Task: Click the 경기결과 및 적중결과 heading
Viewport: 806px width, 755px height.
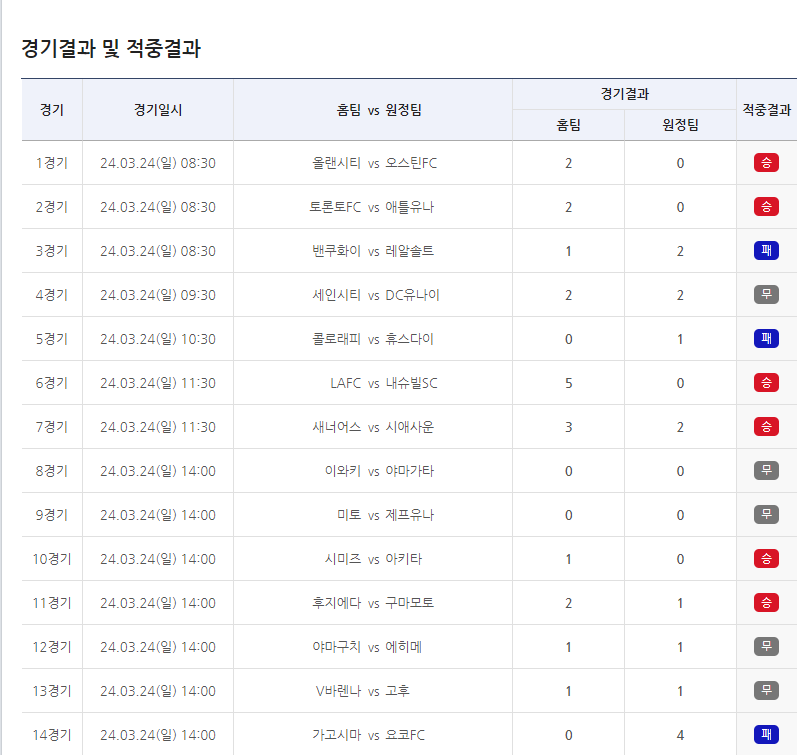Action: (111, 49)
